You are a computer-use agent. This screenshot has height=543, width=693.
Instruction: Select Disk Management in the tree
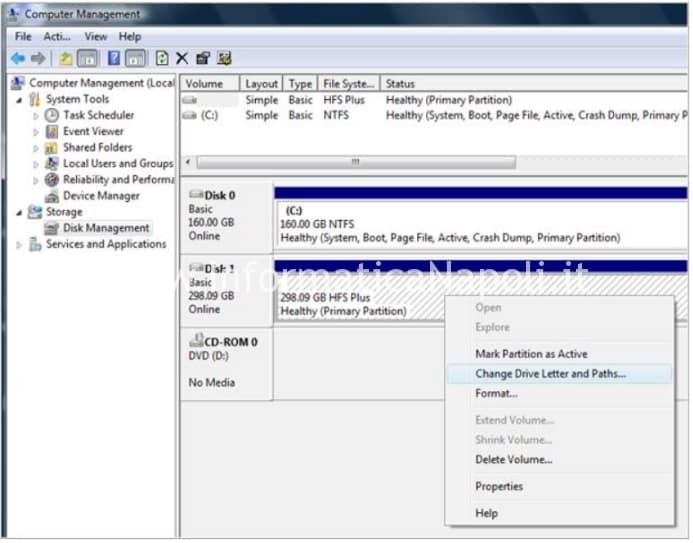coord(106,228)
